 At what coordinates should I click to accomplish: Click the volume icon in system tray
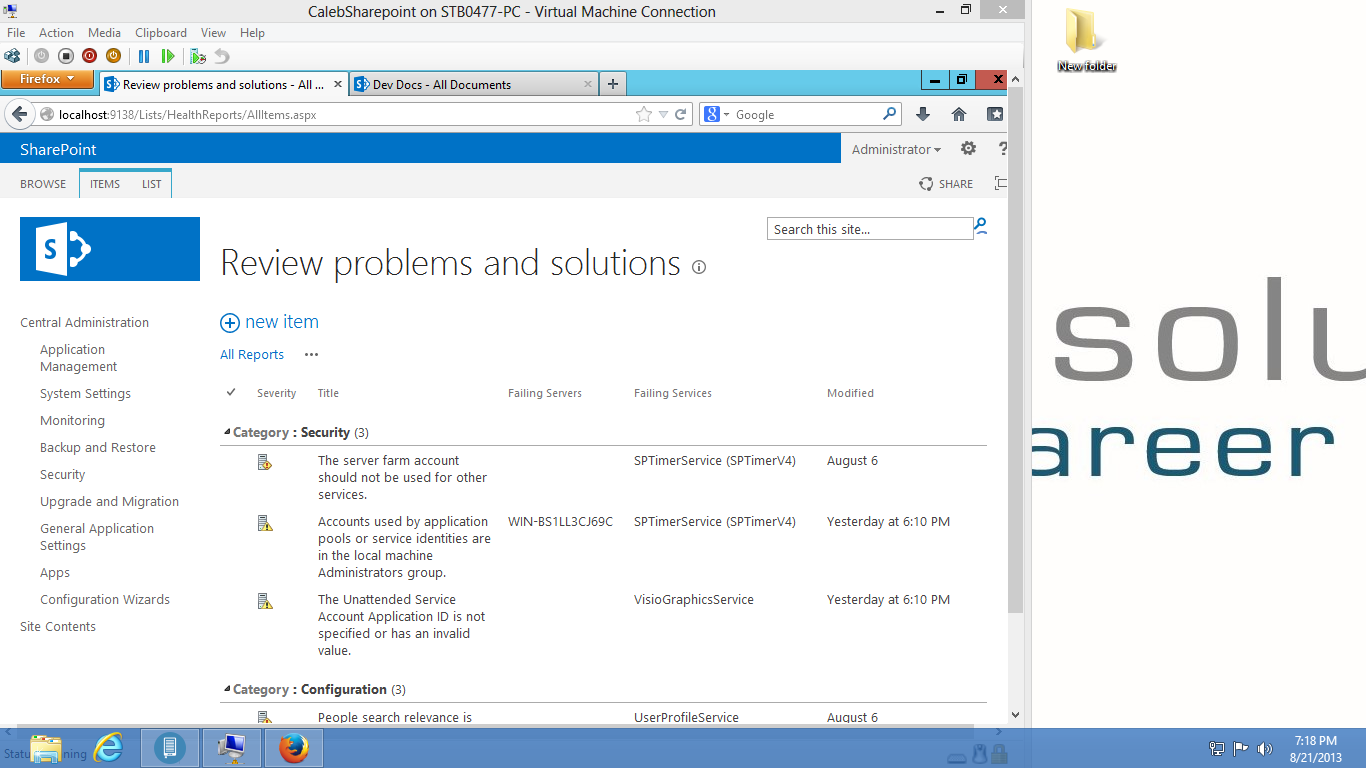[1265, 748]
